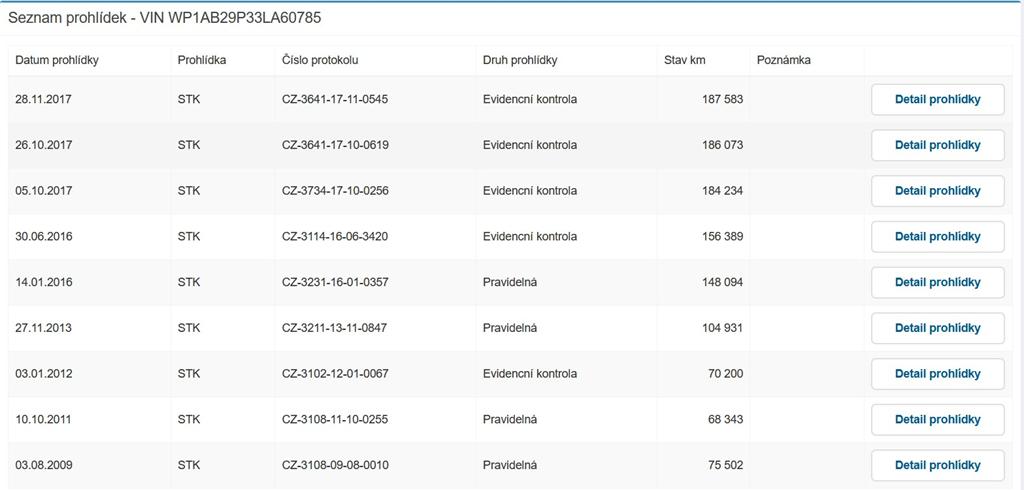The width and height of the screenshot is (1024, 490).
Task: Click the Druh prohlídky column header
Action: [x=519, y=60]
